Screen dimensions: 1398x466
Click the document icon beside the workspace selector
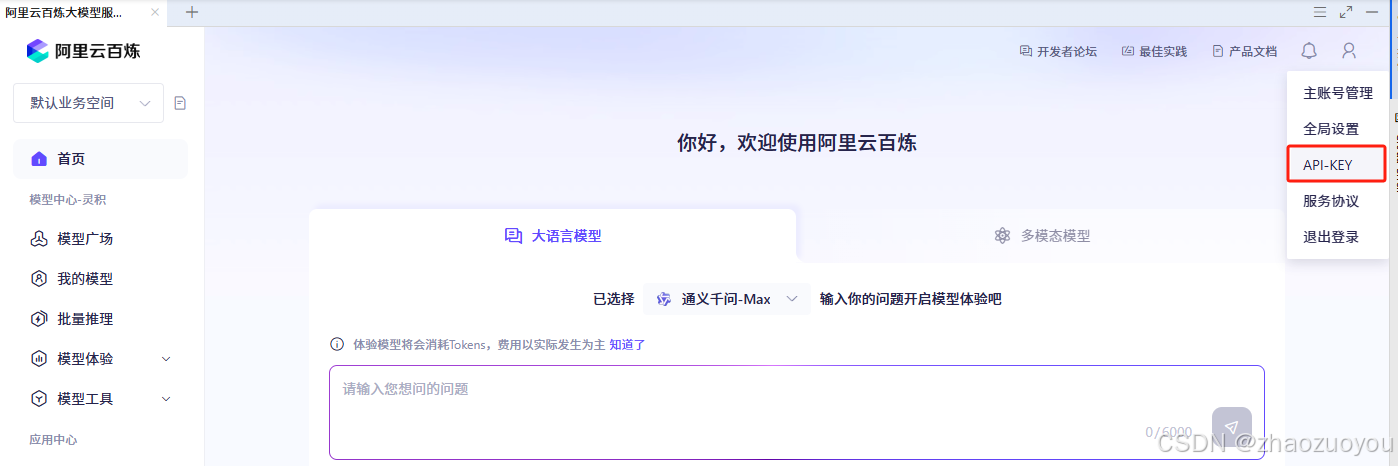[180, 103]
